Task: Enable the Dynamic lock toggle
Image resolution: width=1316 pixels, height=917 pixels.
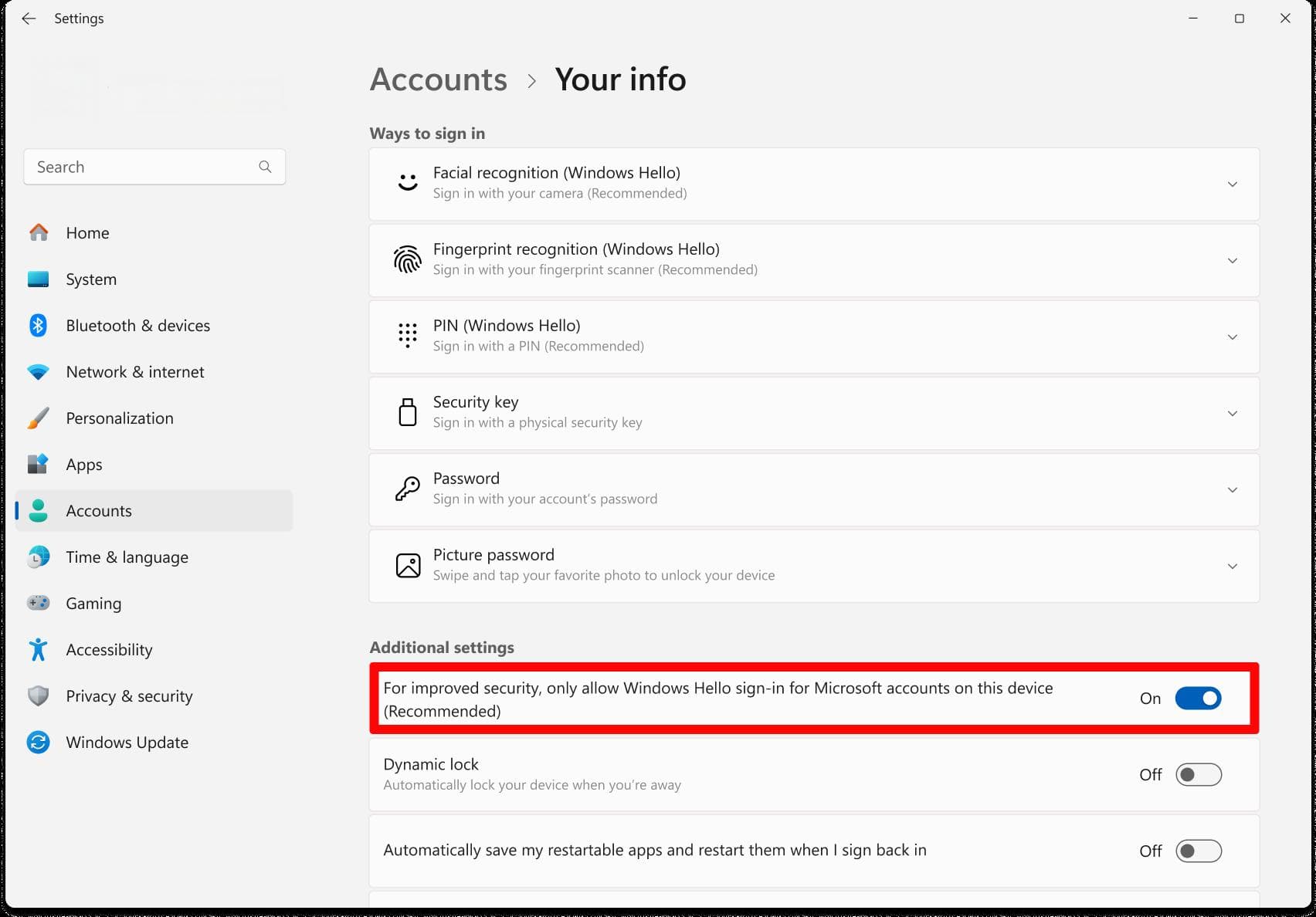Action: tap(1198, 774)
